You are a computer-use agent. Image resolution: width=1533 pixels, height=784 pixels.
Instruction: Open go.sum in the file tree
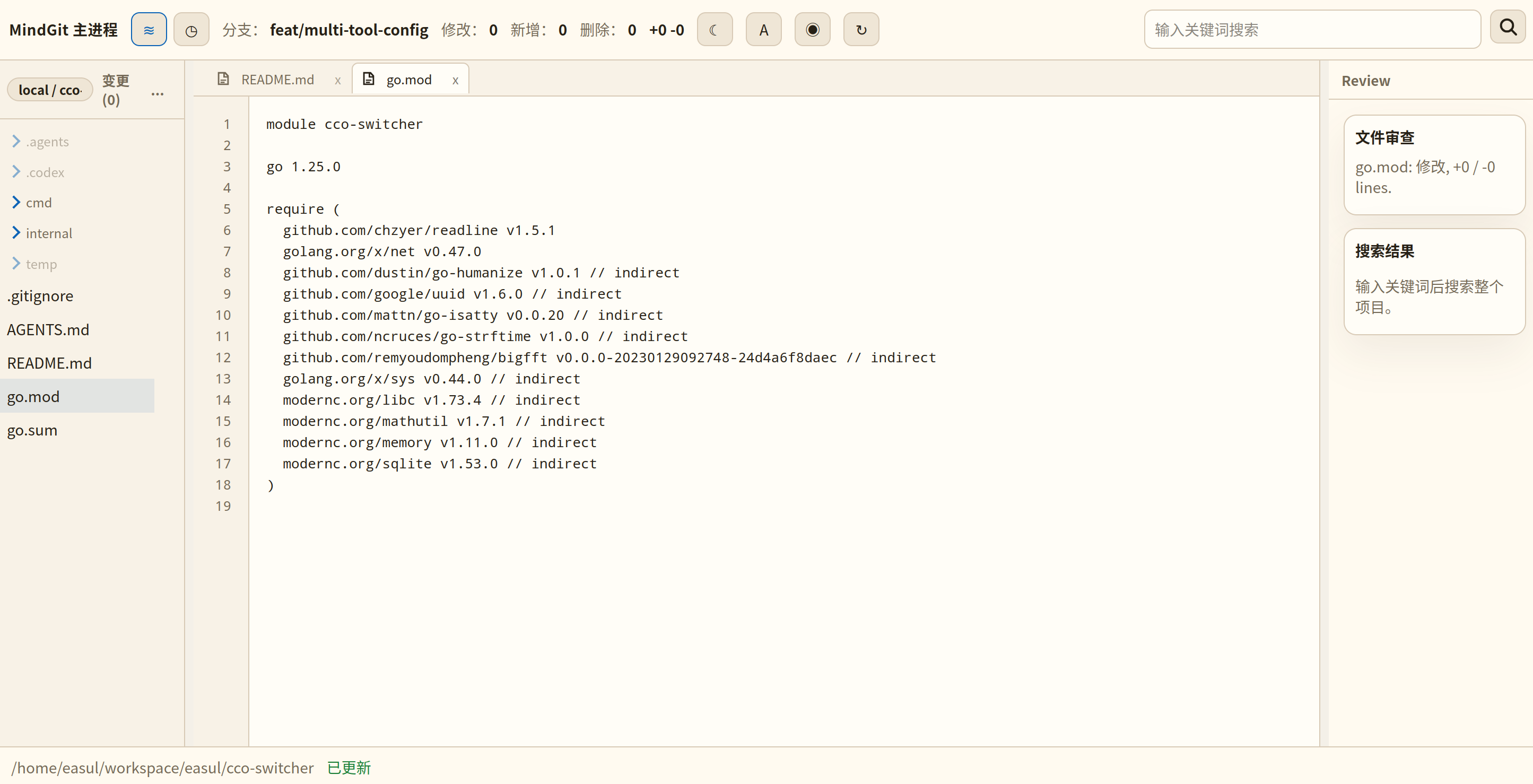(32, 430)
